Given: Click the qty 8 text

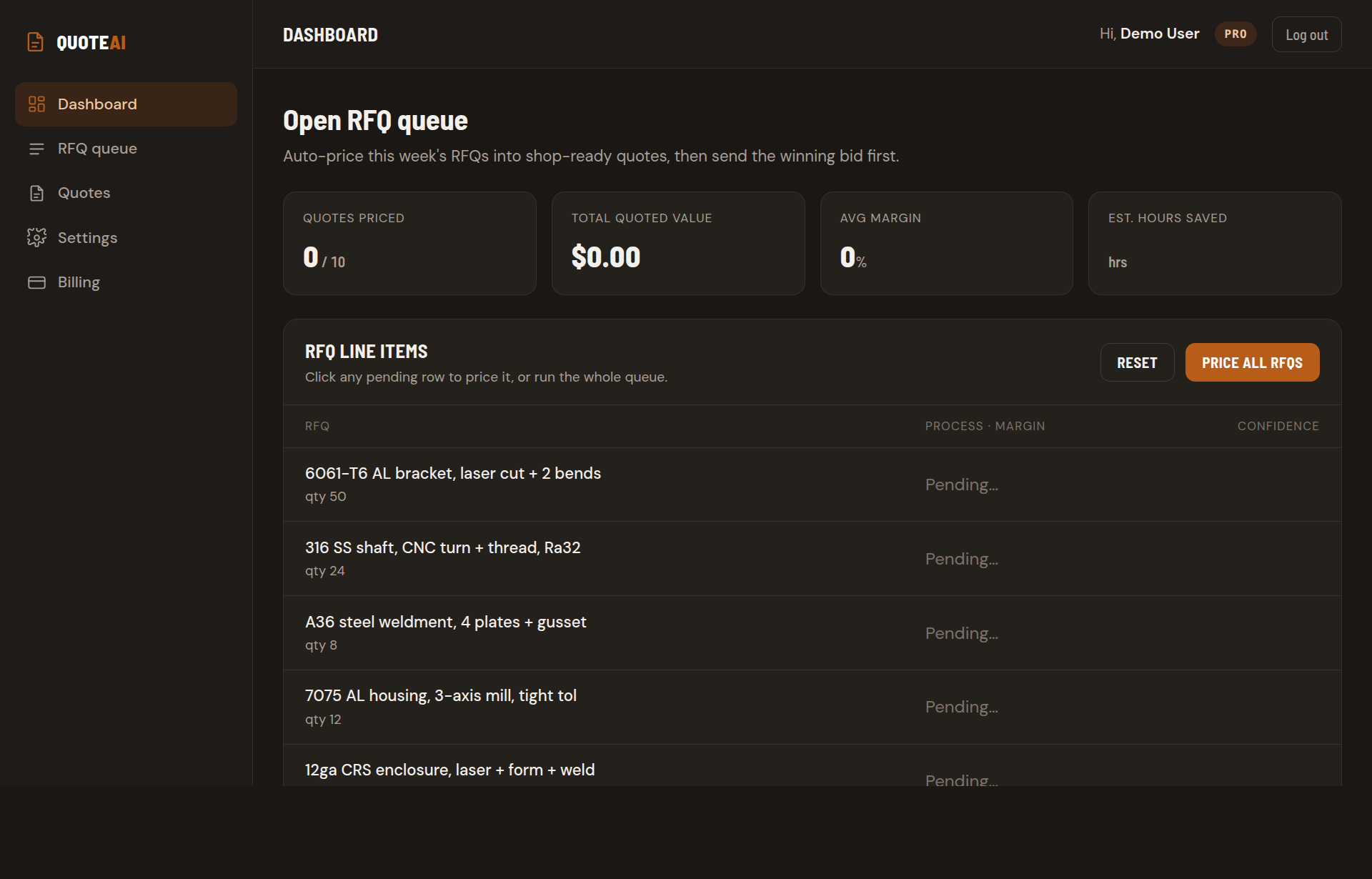Looking at the screenshot, I should click(321, 645).
